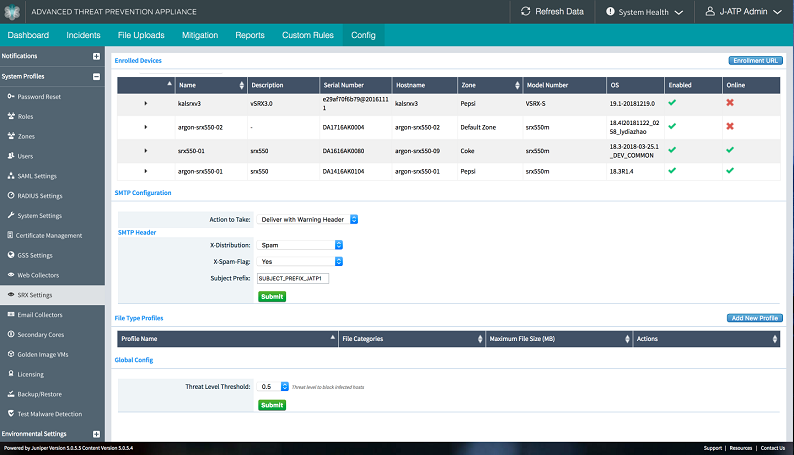Open Backup/Restore sidebar item

click(42, 394)
